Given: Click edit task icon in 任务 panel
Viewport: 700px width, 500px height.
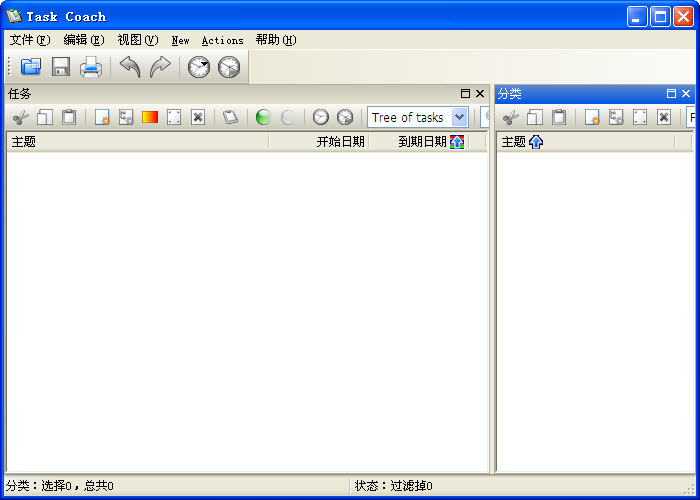Looking at the screenshot, I should pyautogui.click(x=174, y=117).
